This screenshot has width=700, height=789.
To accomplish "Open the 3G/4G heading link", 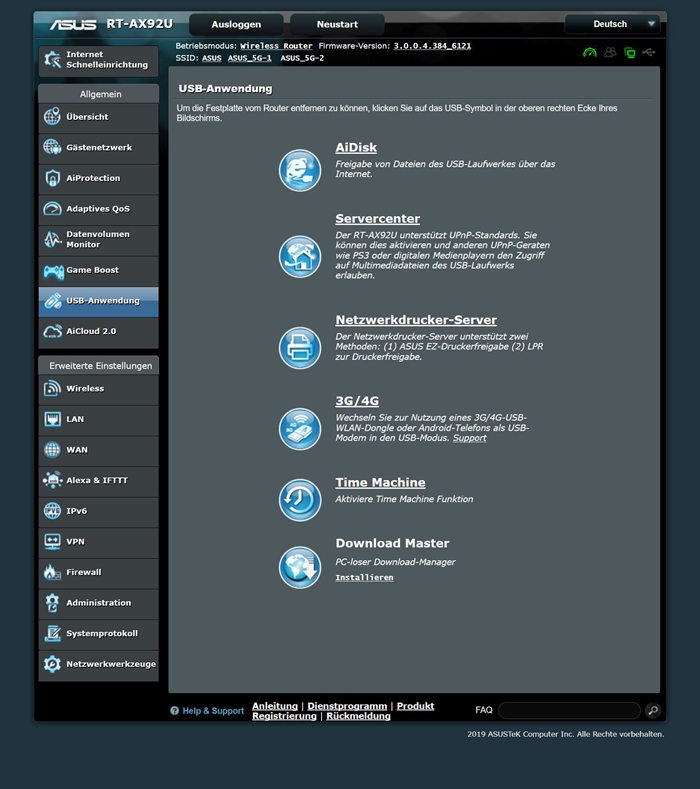I will click(357, 401).
